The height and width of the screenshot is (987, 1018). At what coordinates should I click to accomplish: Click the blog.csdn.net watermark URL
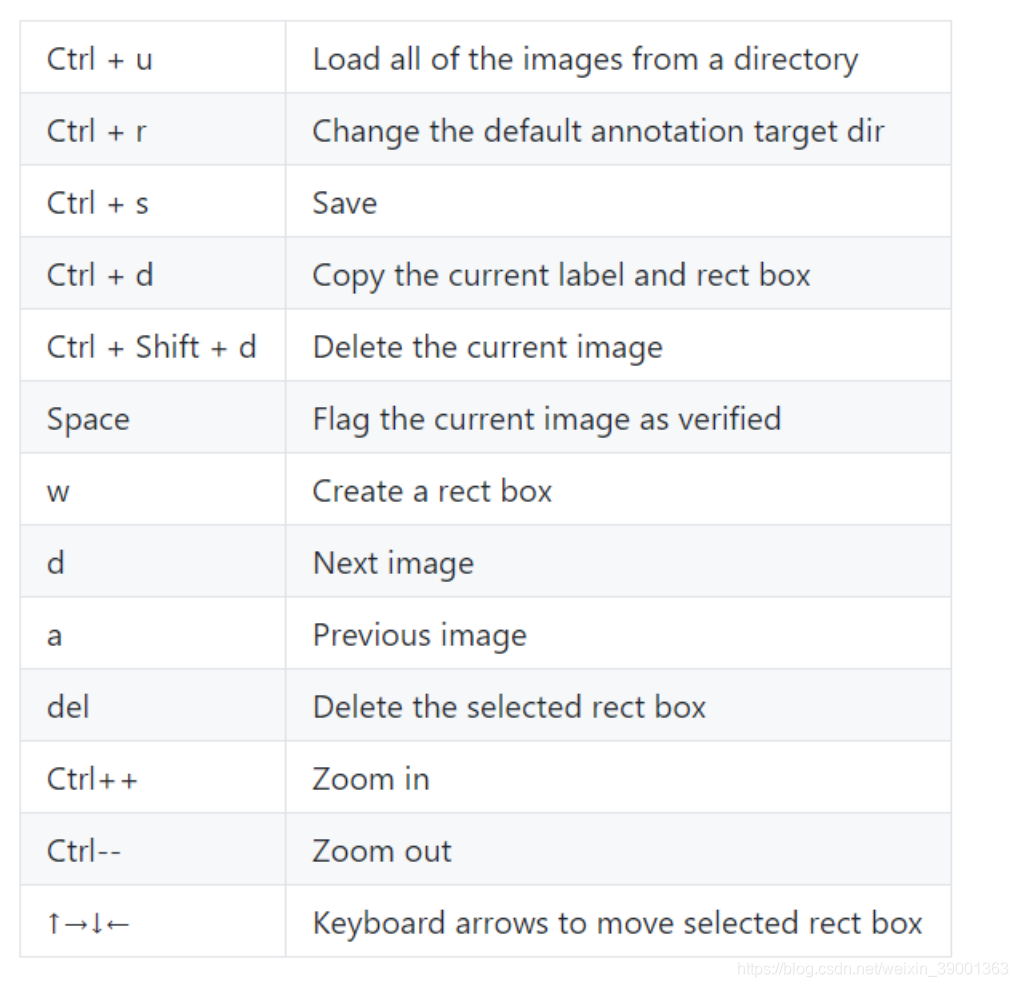click(872, 969)
